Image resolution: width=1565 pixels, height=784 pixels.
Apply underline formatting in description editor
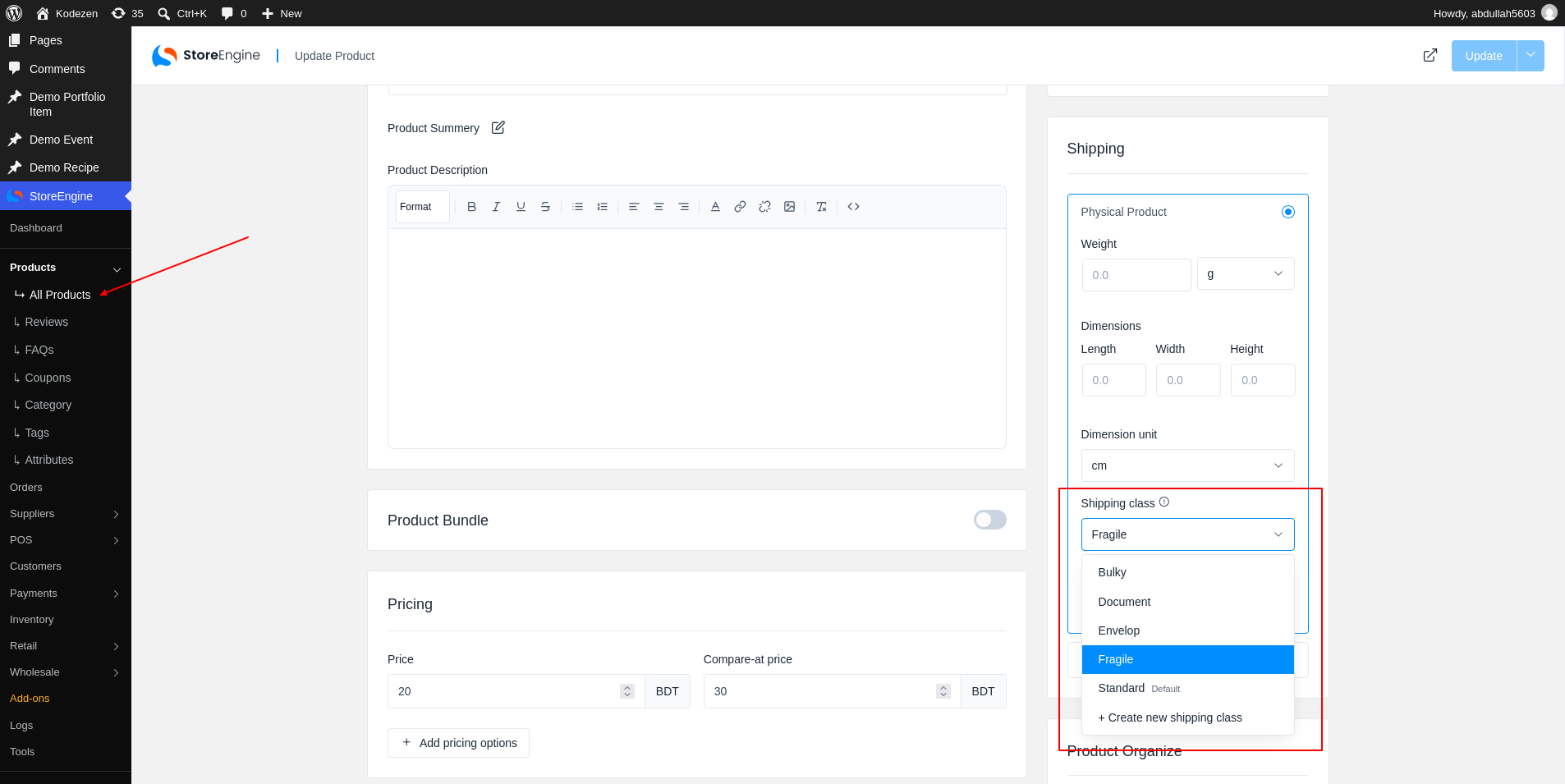(x=521, y=207)
